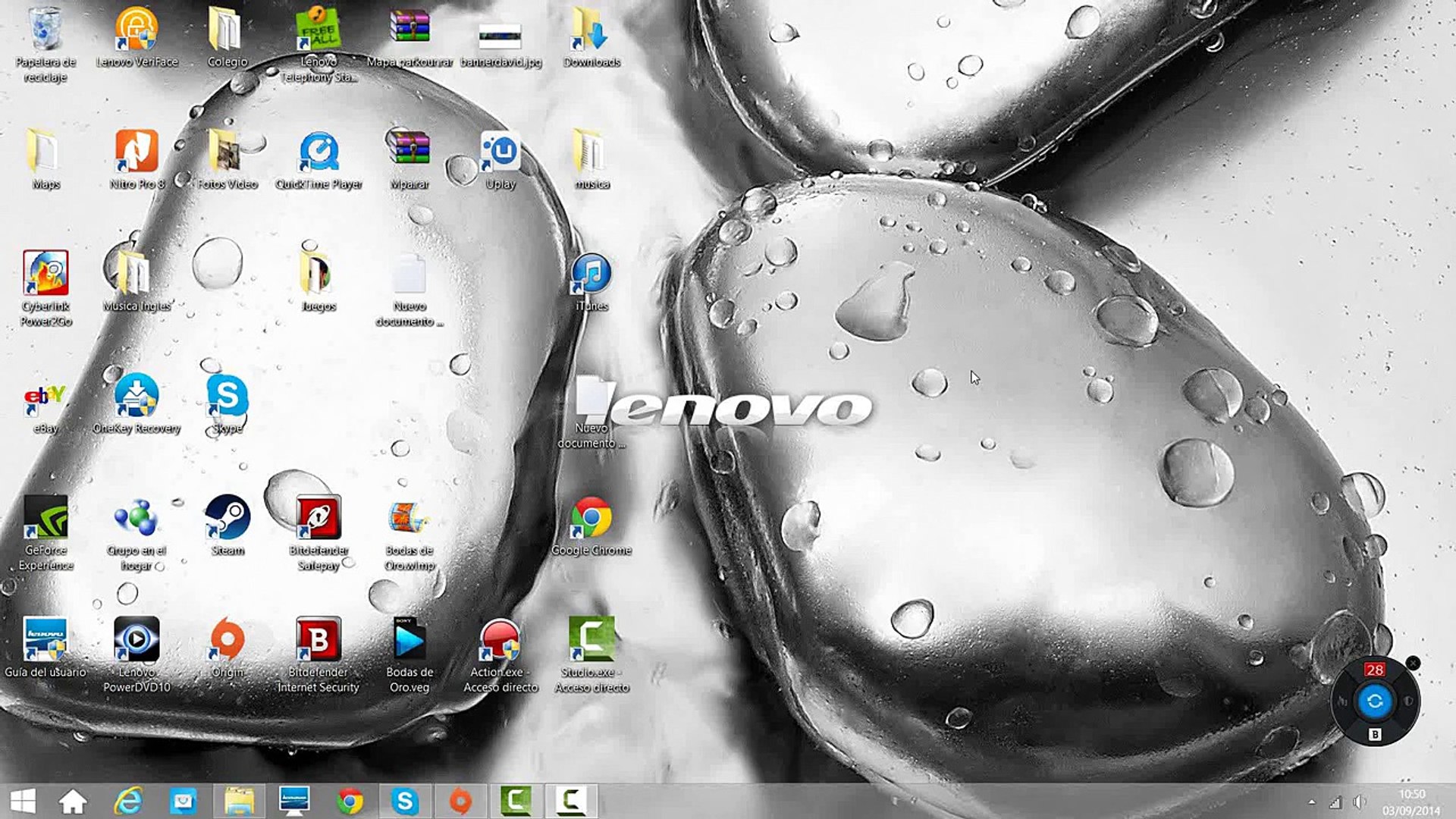The width and height of the screenshot is (1456, 819).
Task: Open Internet Explorer from taskbar
Action: point(128,802)
